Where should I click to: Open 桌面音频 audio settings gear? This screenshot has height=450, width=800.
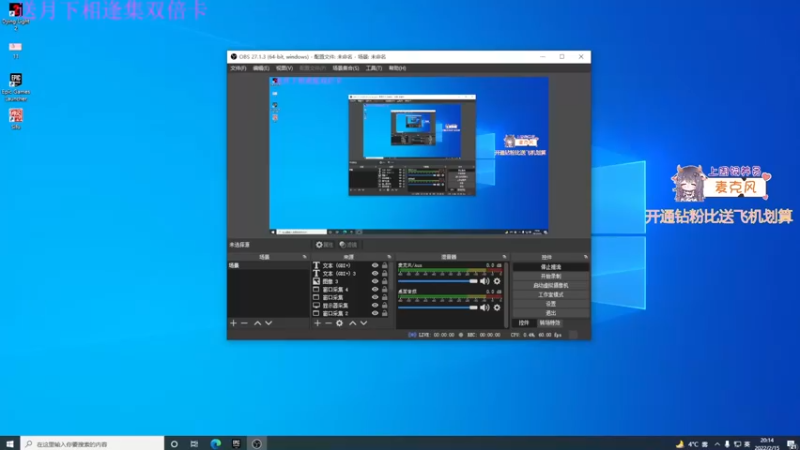tap(497, 308)
